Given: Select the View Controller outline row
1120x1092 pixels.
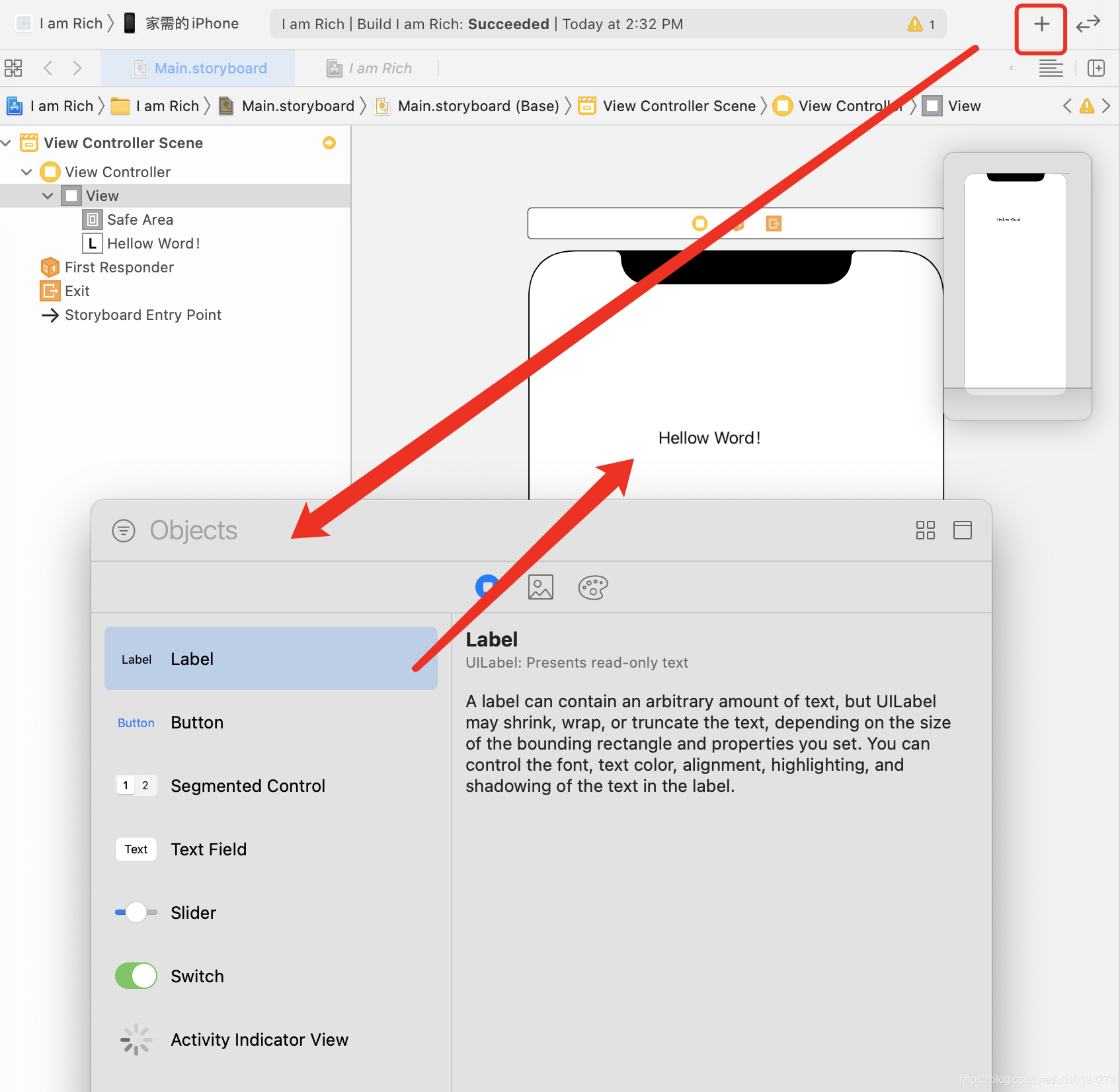Looking at the screenshot, I should pos(175,172).
